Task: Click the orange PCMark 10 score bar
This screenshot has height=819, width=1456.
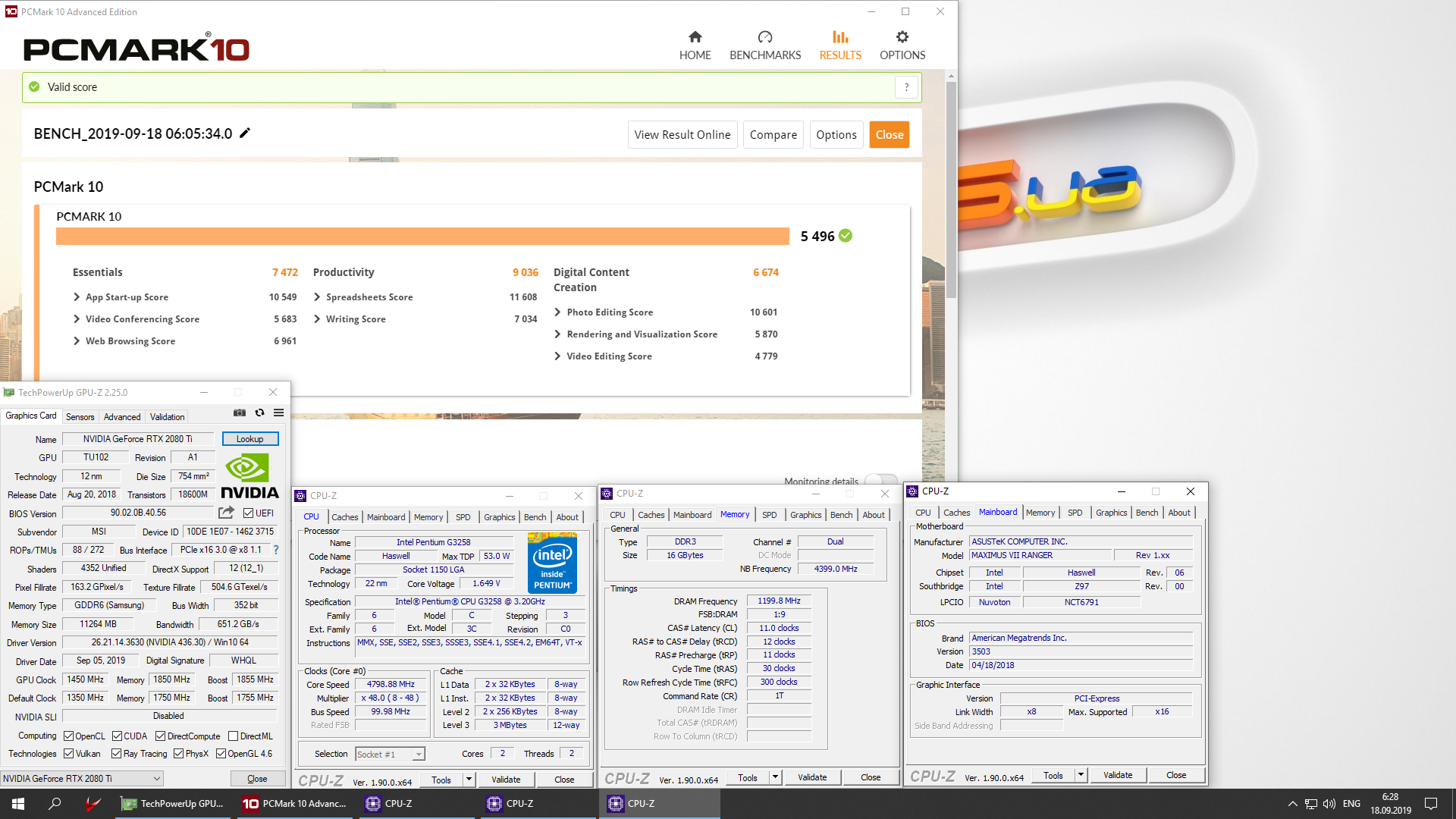Action: (422, 237)
